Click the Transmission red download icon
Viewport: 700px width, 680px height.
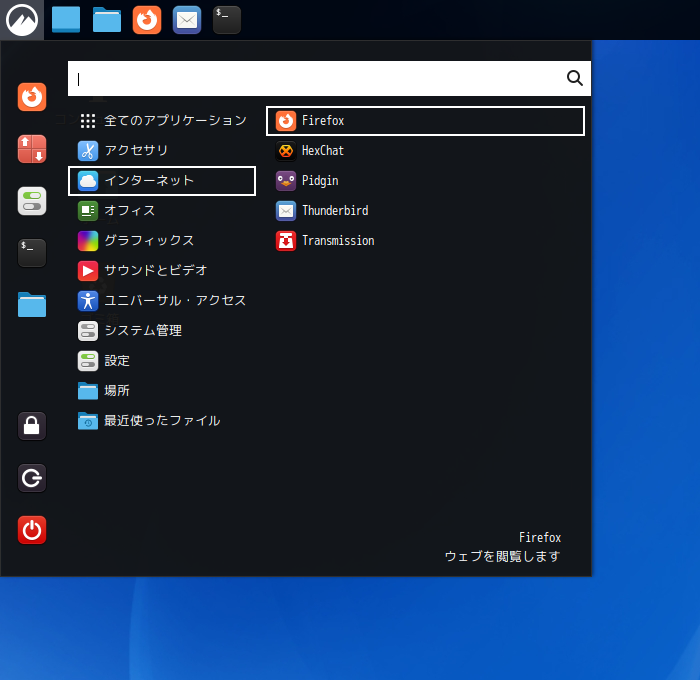coord(286,241)
